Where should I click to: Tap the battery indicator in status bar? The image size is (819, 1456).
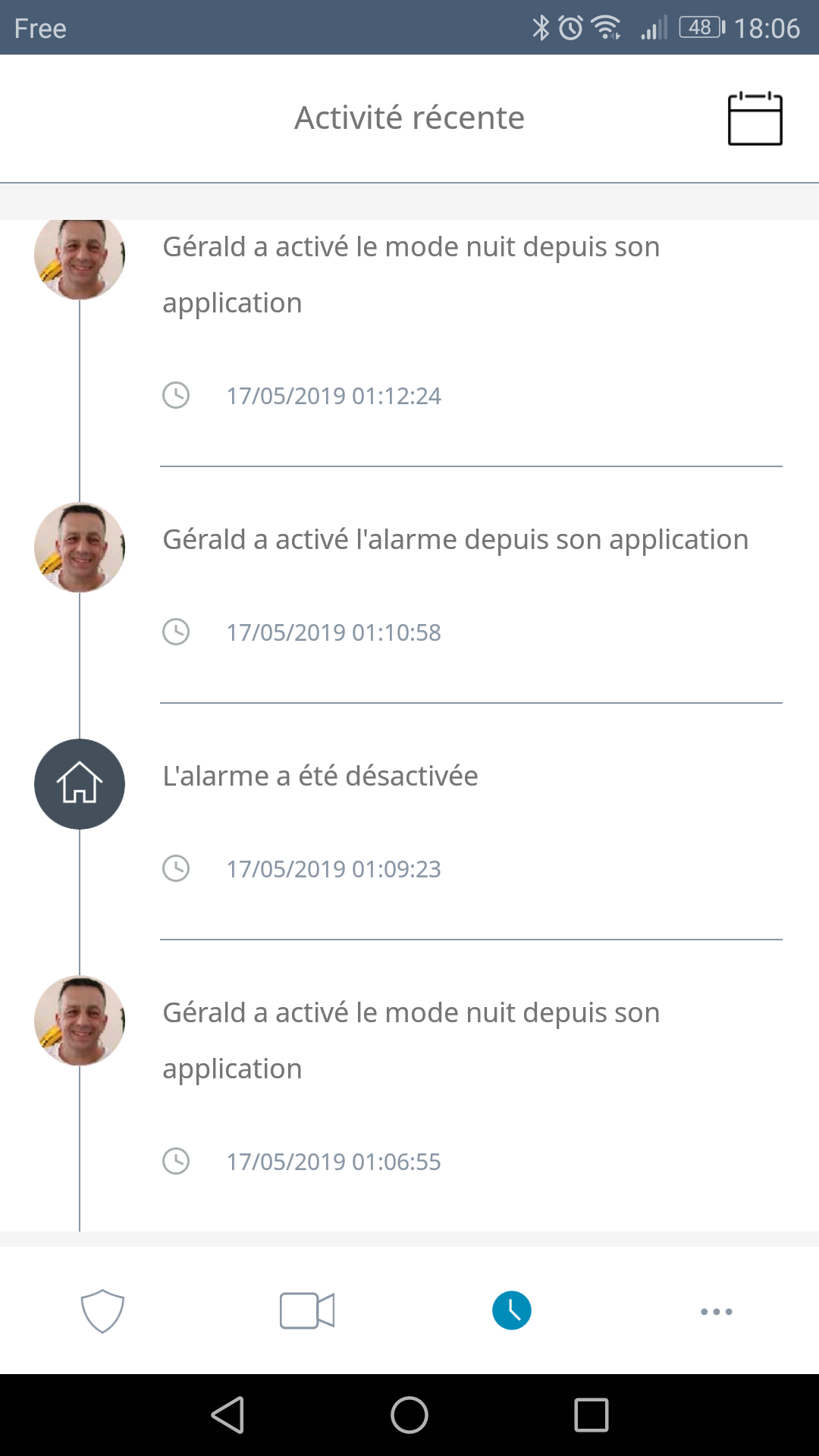point(701,28)
